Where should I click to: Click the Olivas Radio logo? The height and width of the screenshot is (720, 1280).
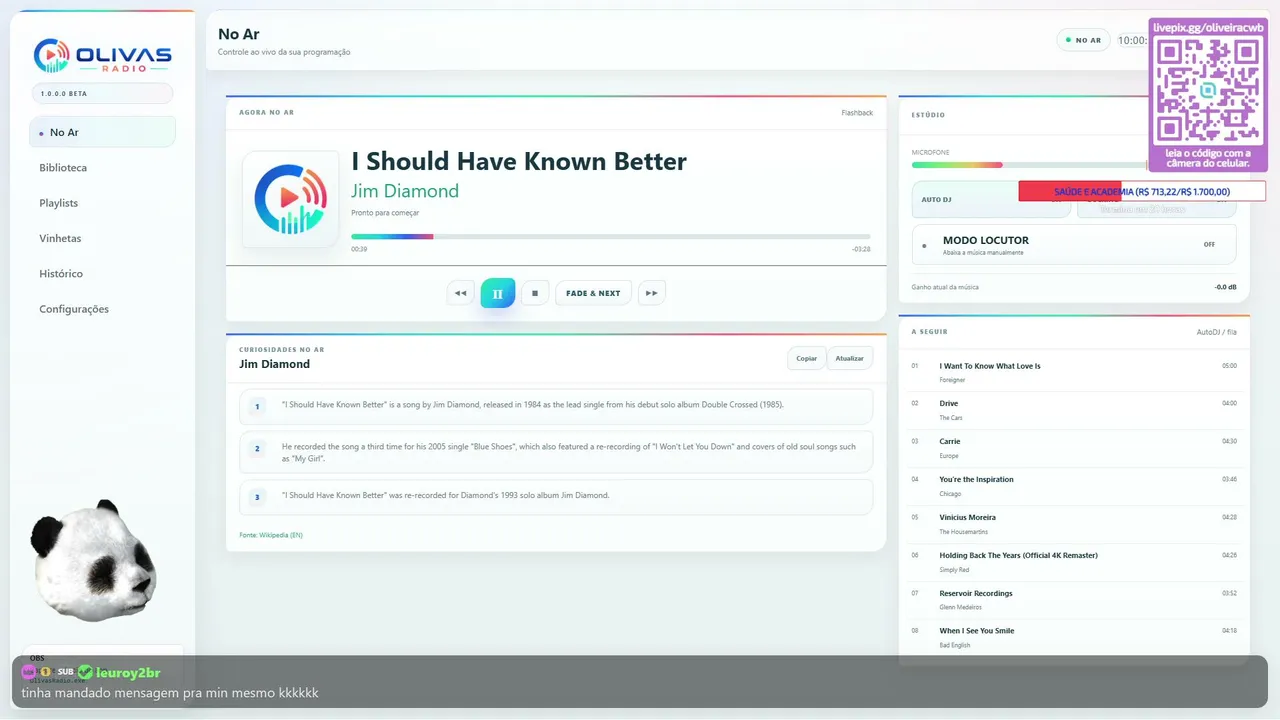tap(102, 55)
